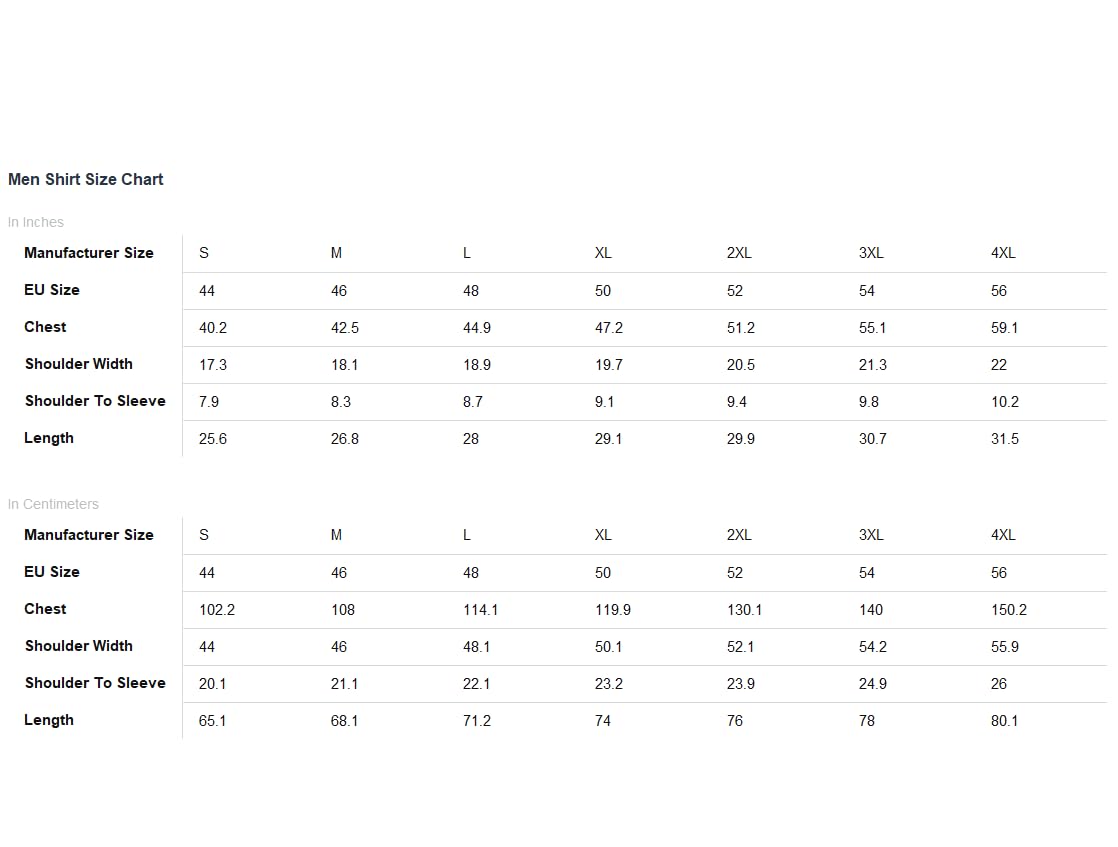Click shoulder width value 54.2 for 3XL
This screenshot has height=847, width=1118.
tap(873, 647)
